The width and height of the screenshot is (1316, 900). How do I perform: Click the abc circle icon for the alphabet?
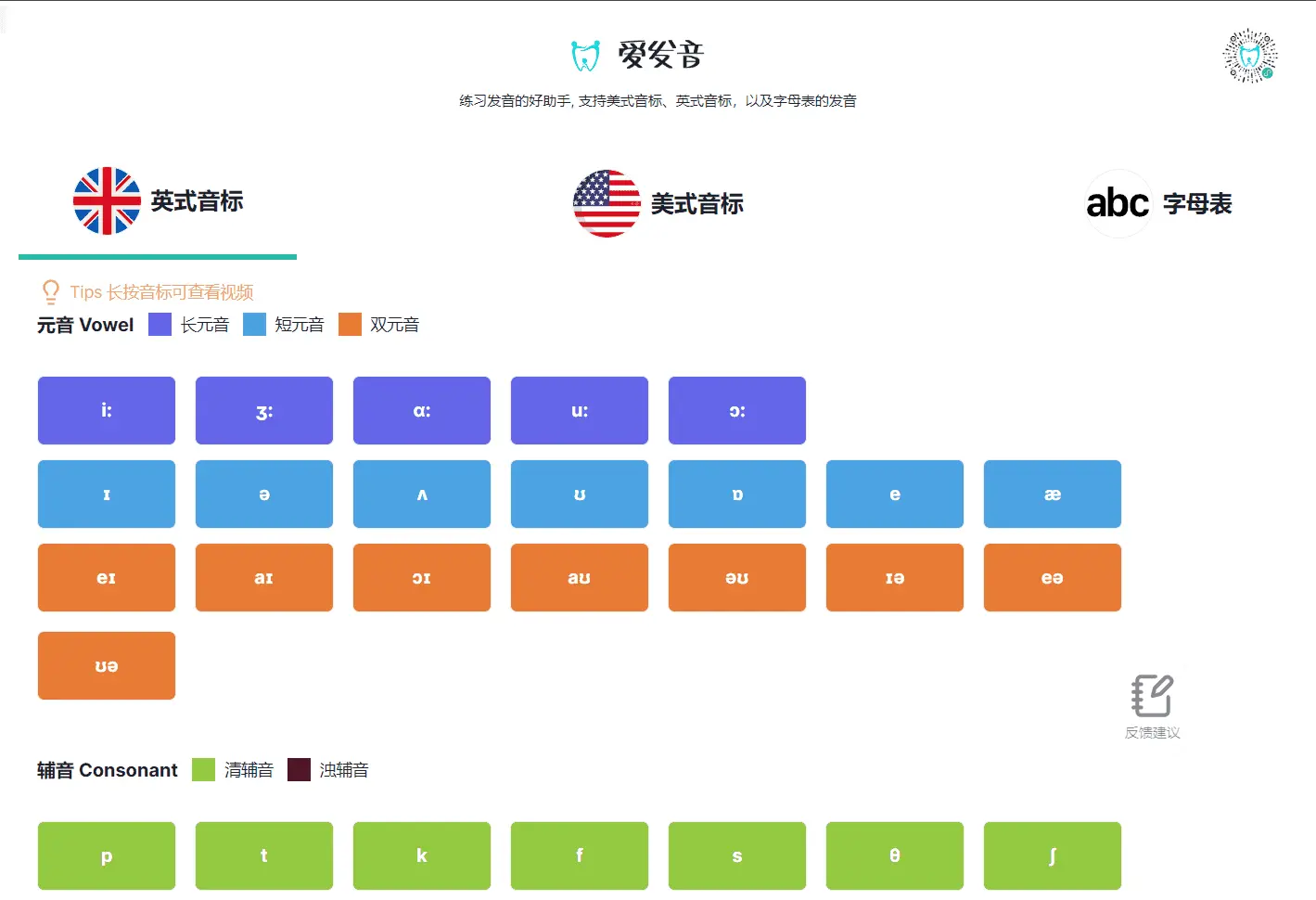coord(1118,203)
